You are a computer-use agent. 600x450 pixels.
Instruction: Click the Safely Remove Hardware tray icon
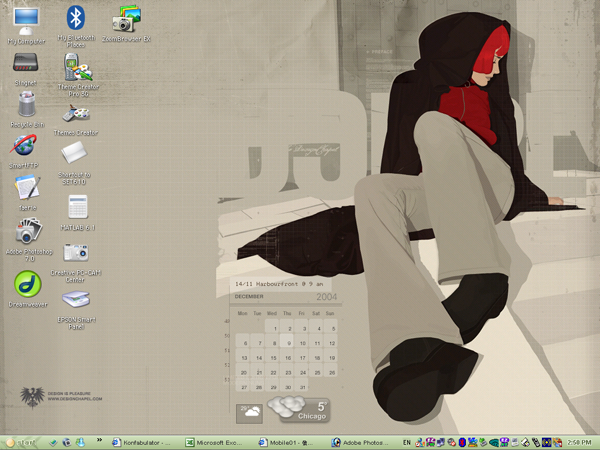[483, 443]
